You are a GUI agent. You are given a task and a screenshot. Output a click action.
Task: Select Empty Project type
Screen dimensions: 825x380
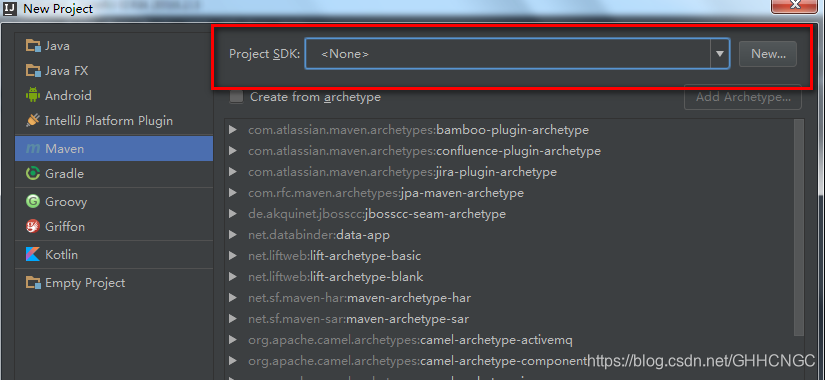tap(114, 283)
